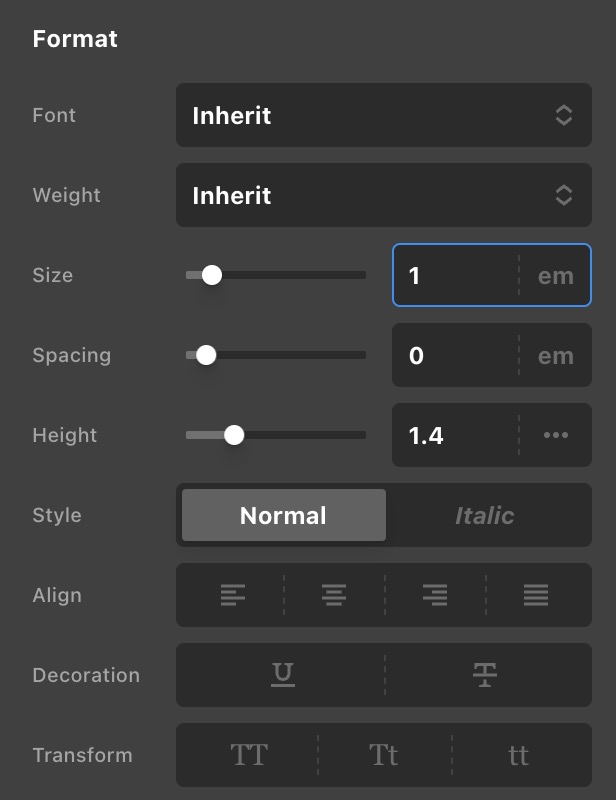Image resolution: width=616 pixels, height=800 pixels.
Task: Click the Height slider handle
Action: point(234,435)
